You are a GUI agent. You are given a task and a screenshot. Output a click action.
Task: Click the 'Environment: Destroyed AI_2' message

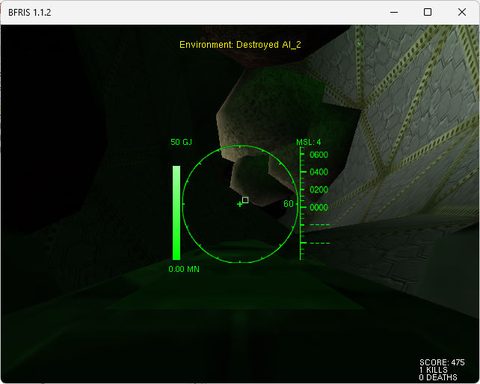click(x=240, y=45)
